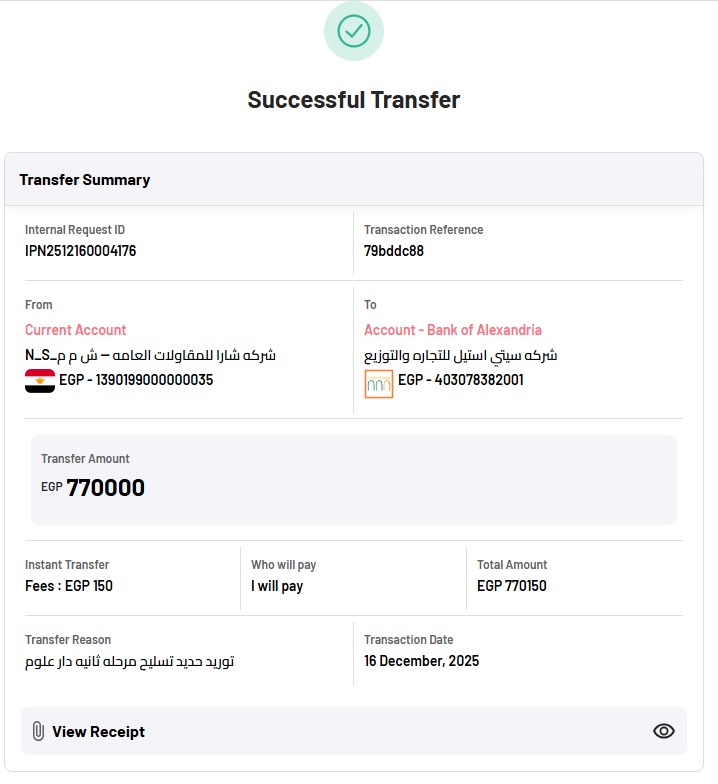
Task: Click the sender account number 1390199000000035
Action: click(x=154, y=380)
